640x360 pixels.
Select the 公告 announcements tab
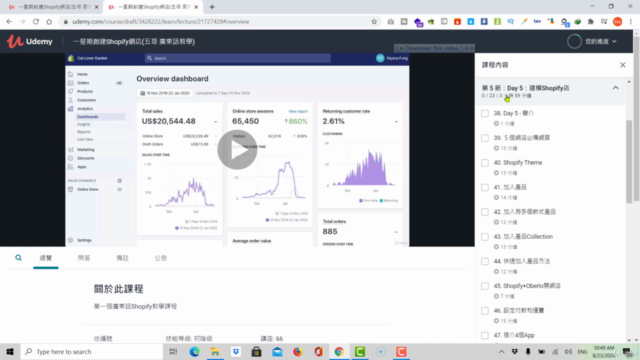click(161, 258)
